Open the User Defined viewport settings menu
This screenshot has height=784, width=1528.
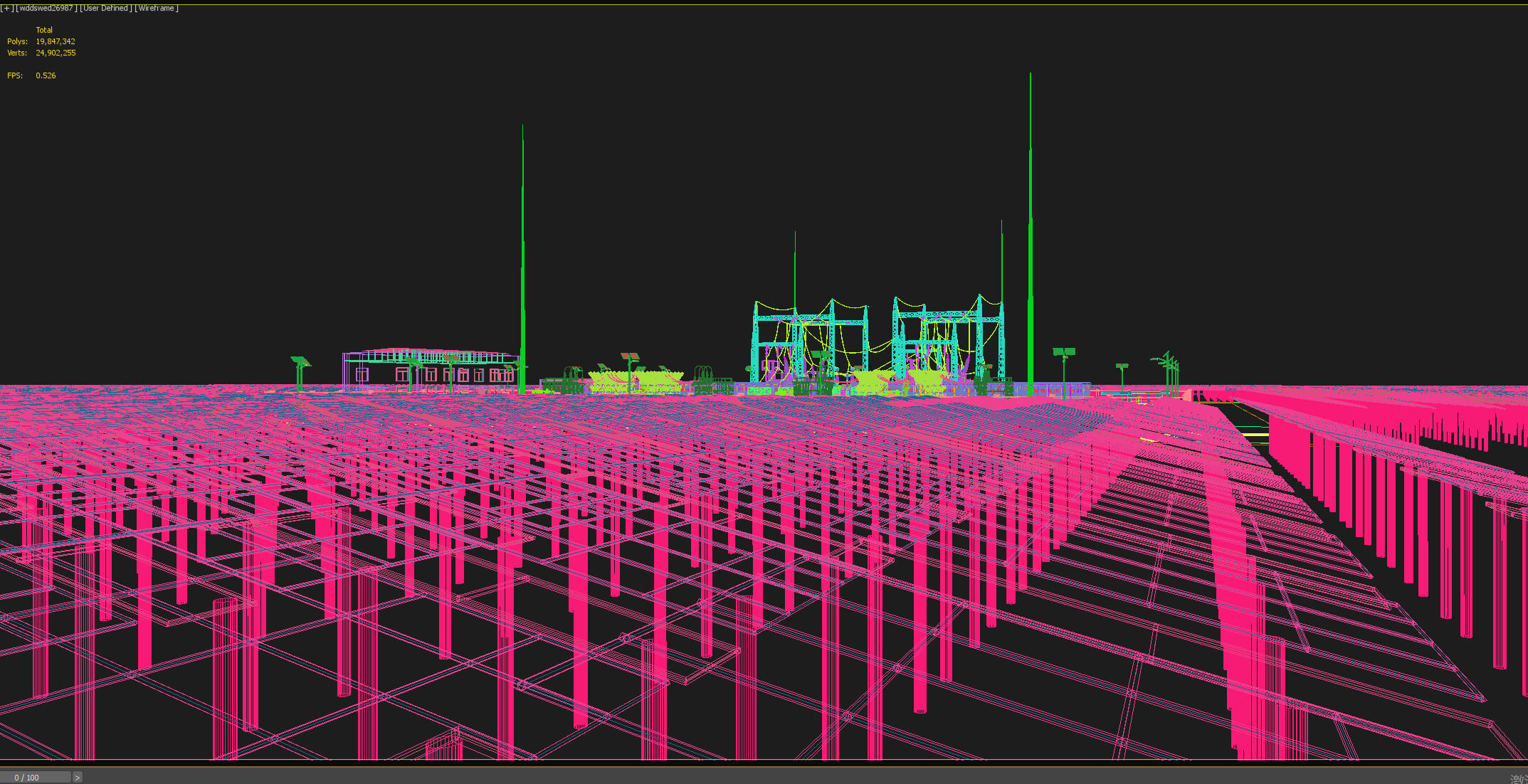coord(105,8)
